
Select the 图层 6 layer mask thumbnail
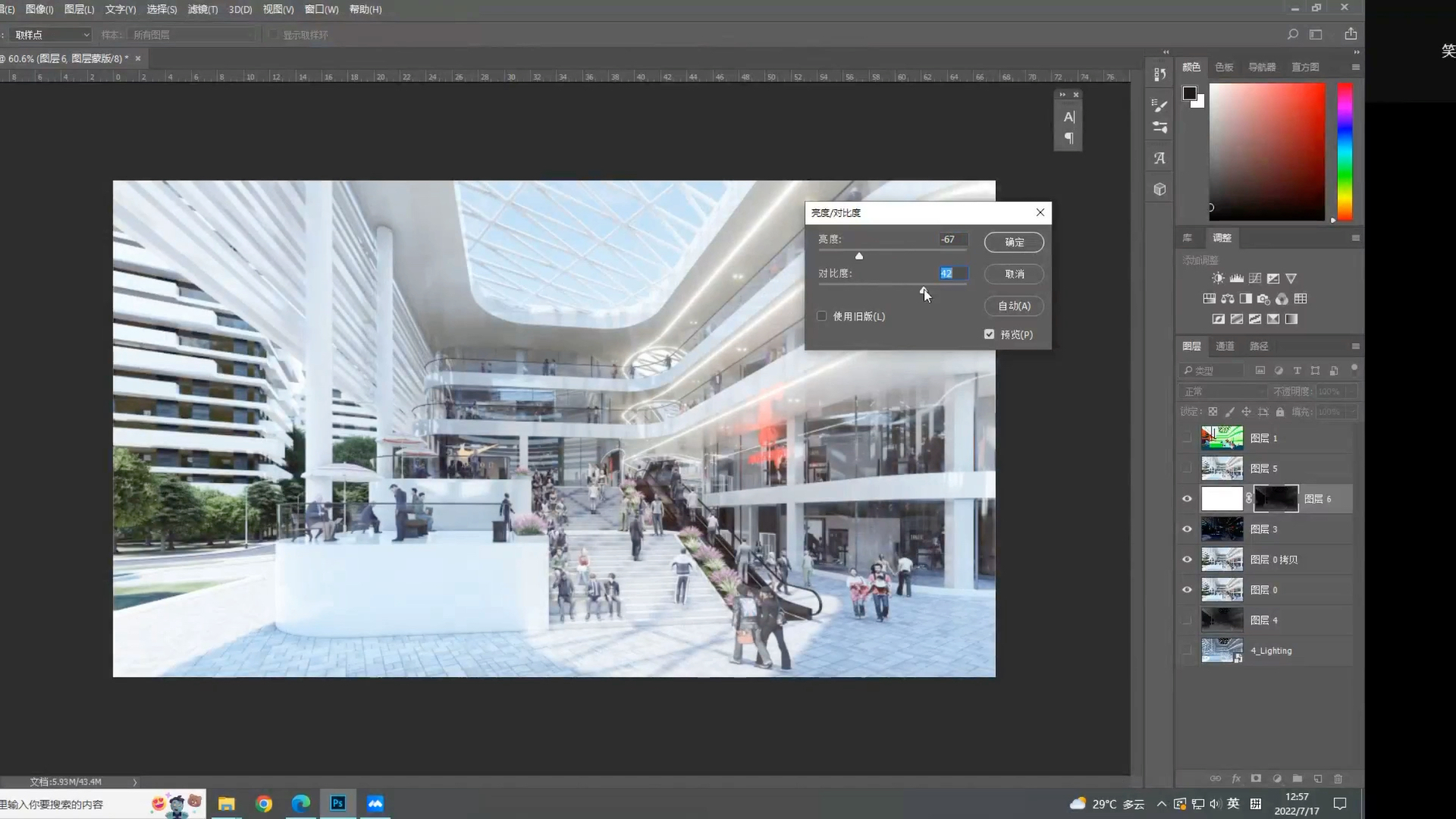pyautogui.click(x=1276, y=499)
